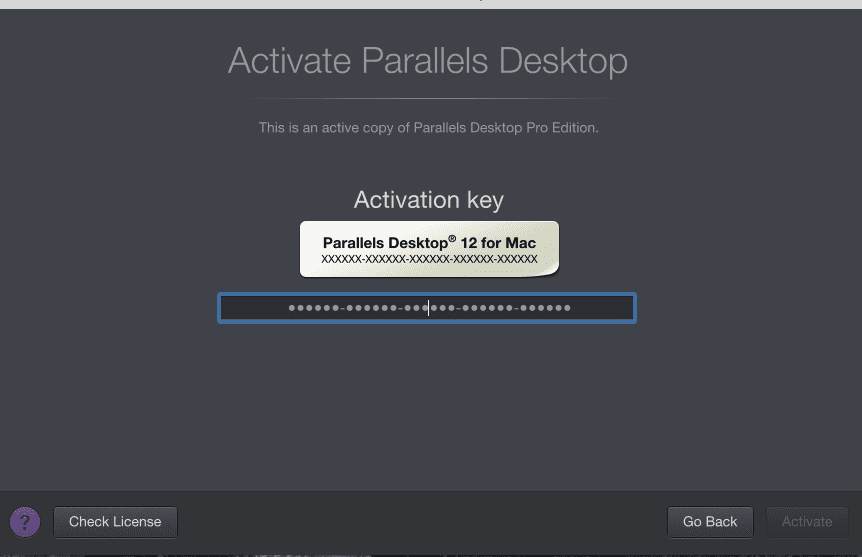862x557 pixels.
Task: Click the Activation key label
Action: (429, 200)
